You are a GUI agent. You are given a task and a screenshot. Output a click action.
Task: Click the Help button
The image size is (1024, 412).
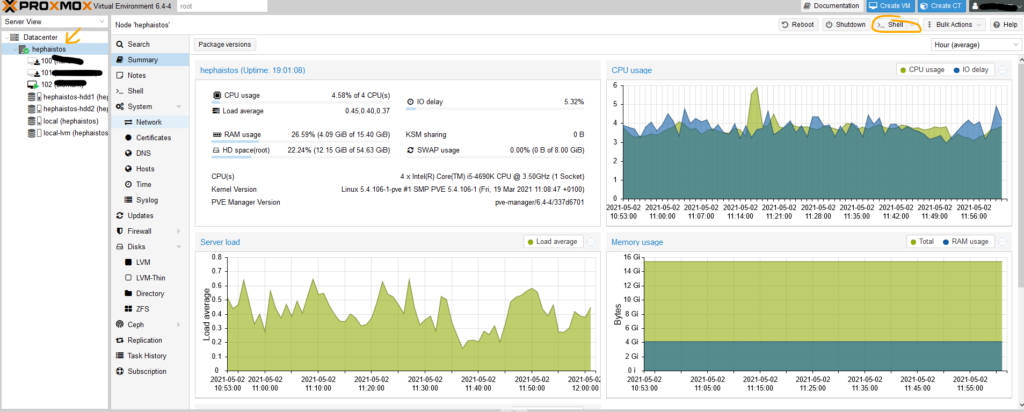[x=1005, y=25]
